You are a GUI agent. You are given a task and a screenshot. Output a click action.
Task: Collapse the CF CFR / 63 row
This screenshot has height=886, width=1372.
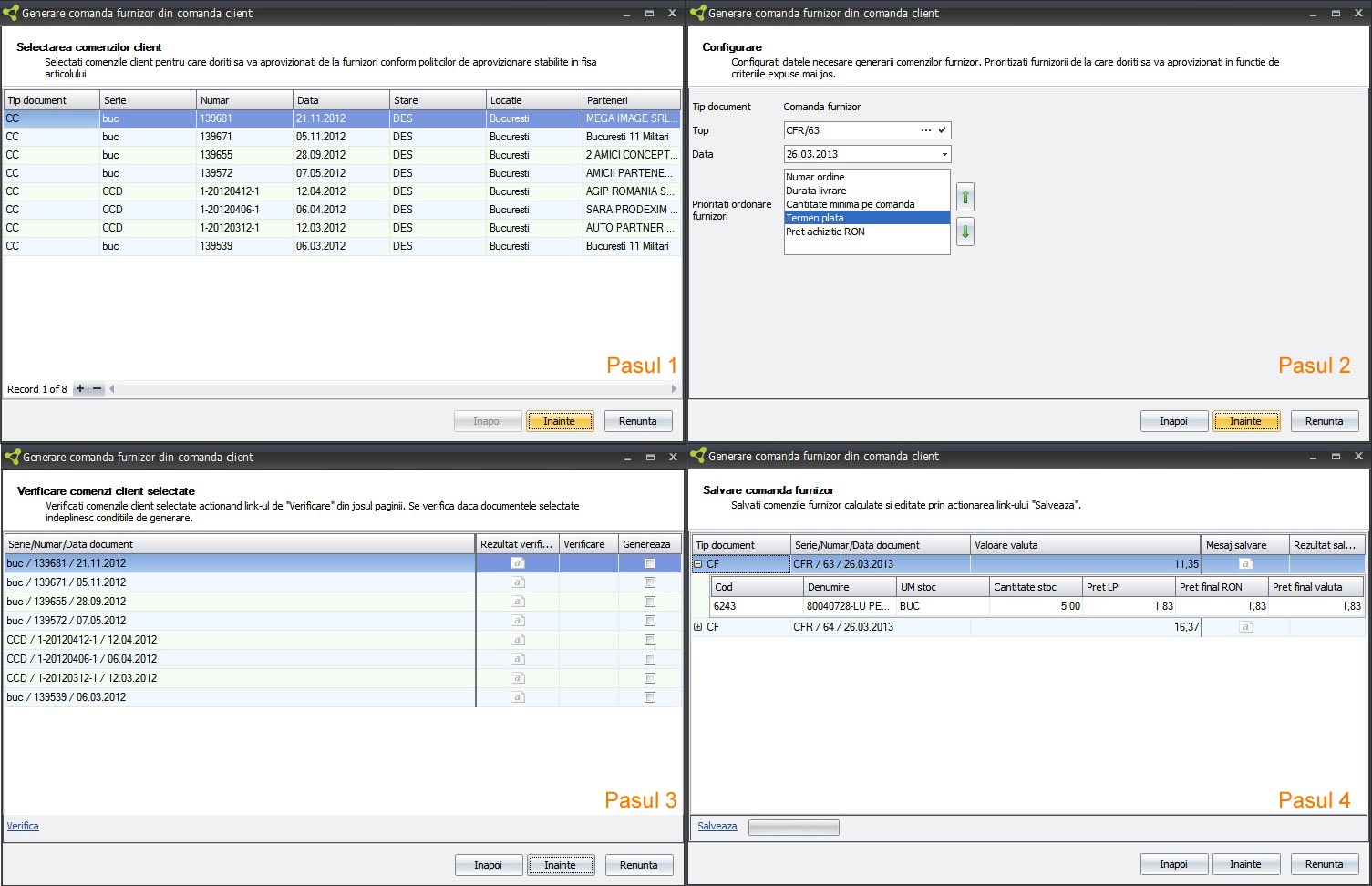[x=698, y=564]
